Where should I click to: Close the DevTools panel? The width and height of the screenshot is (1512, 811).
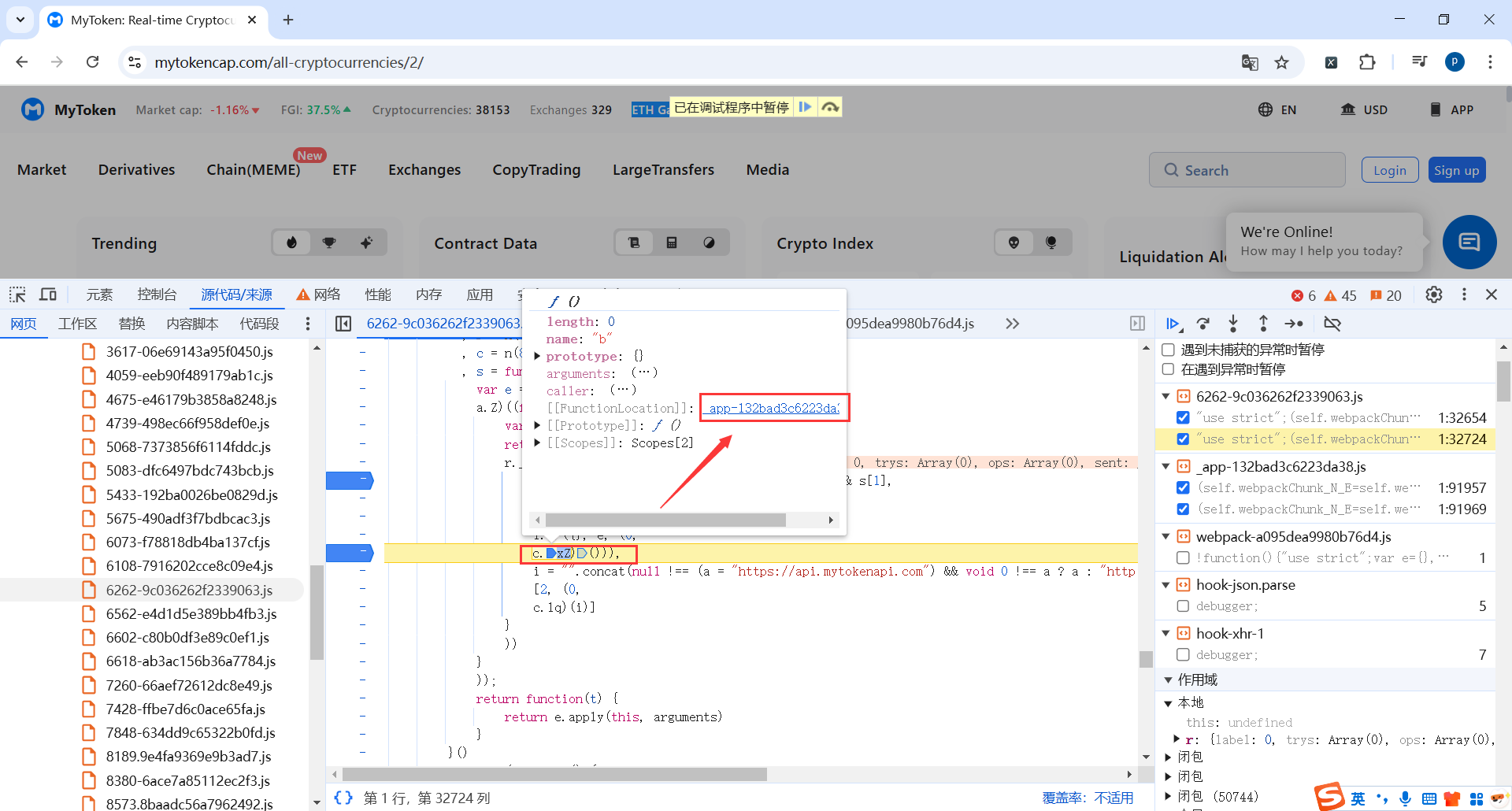[x=1492, y=294]
